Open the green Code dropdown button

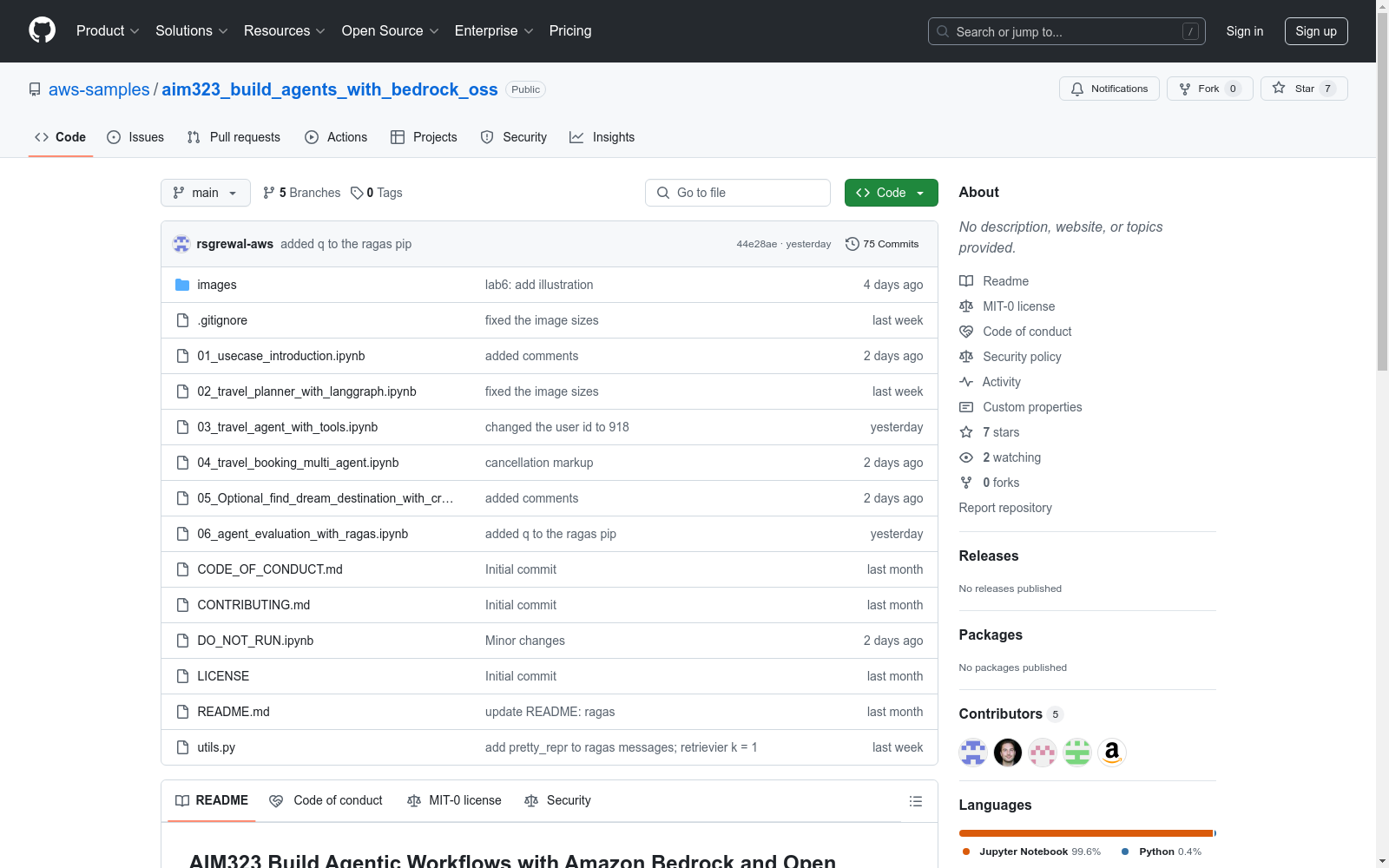click(x=891, y=193)
